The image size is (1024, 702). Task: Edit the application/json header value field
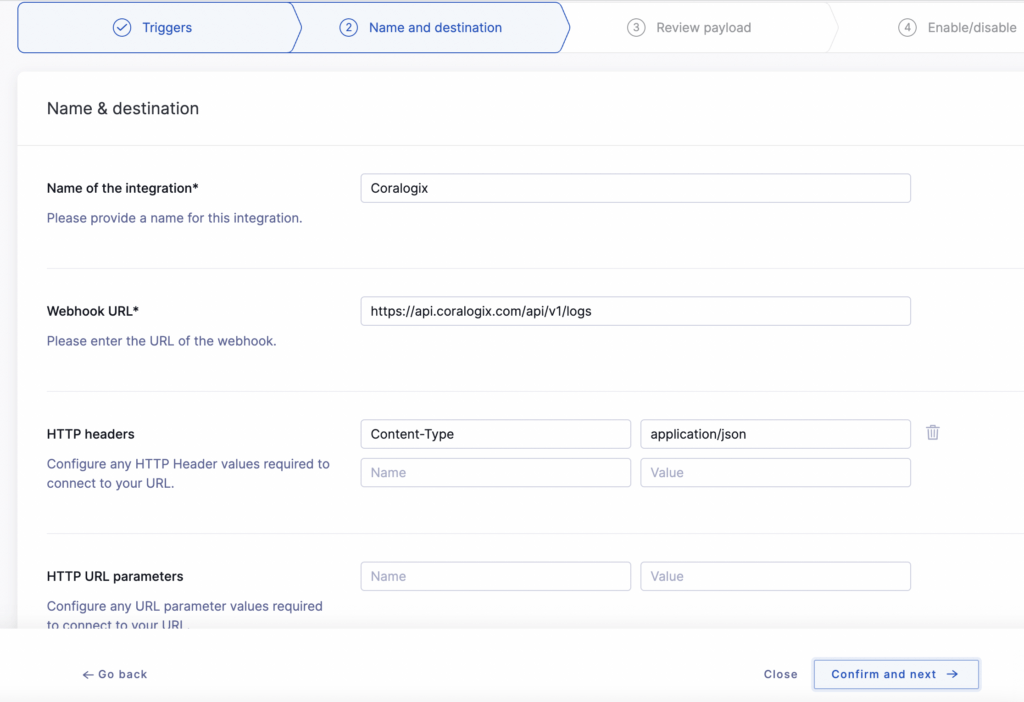coord(775,434)
